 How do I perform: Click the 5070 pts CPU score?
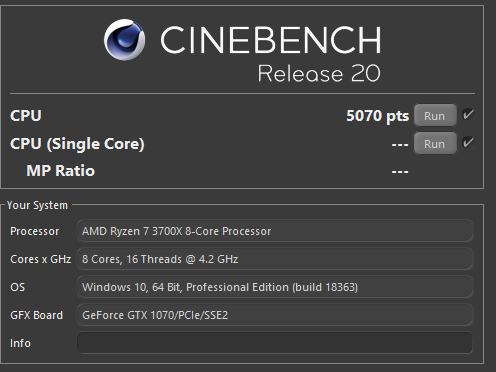[x=377, y=116]
